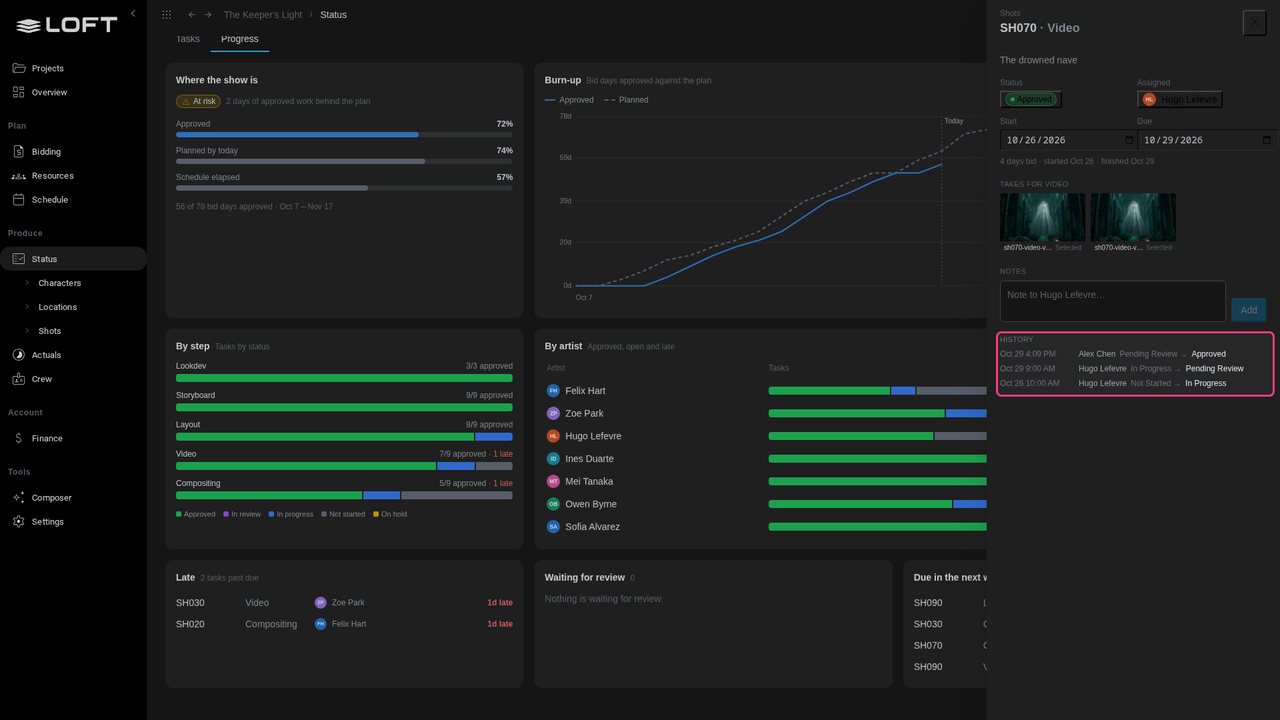Open the Start date calendar picker icon
Viewport: 1280px width, 720px height.
click(1130, 141)
